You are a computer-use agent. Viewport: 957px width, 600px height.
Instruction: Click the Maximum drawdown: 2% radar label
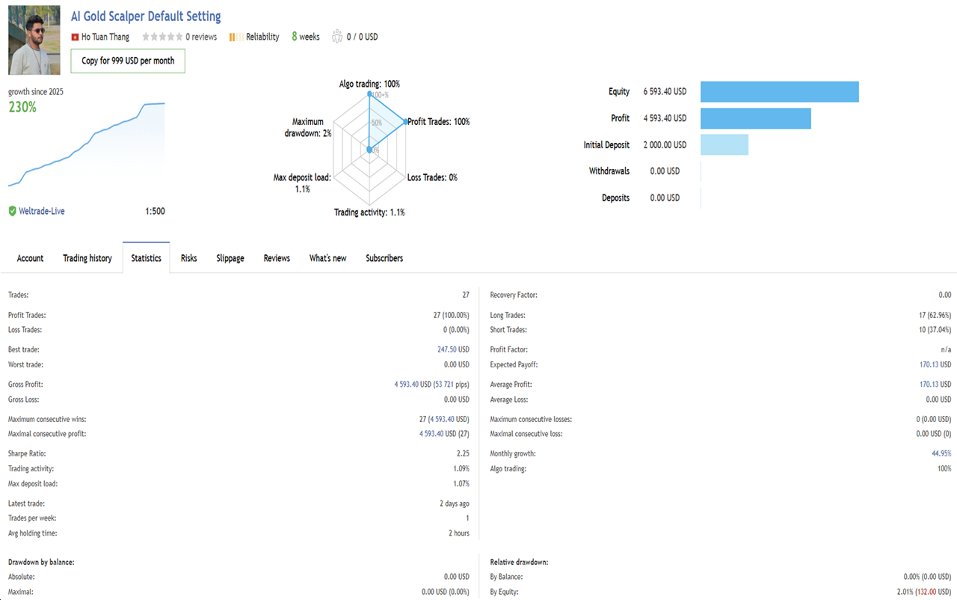pos(308,128)
